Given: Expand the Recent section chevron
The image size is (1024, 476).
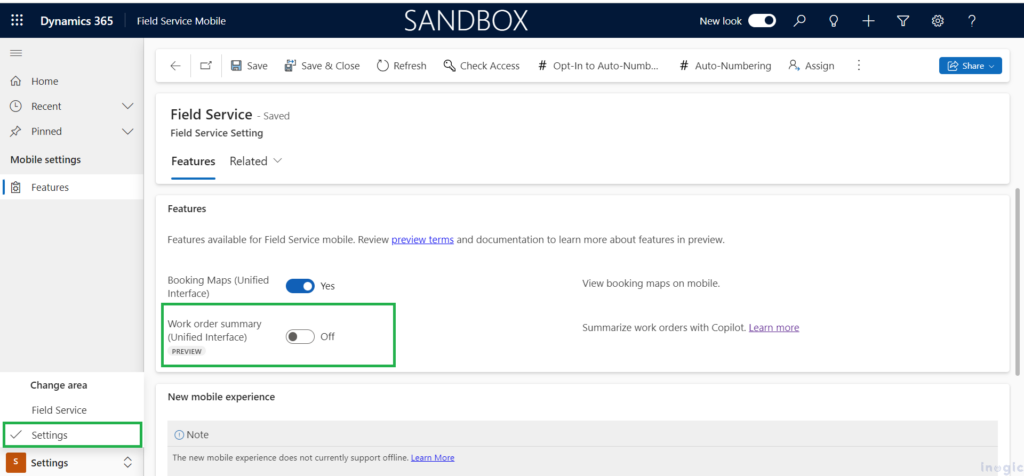Looking at the screenshot, I should pyautogui.click(x=127, y=106).
